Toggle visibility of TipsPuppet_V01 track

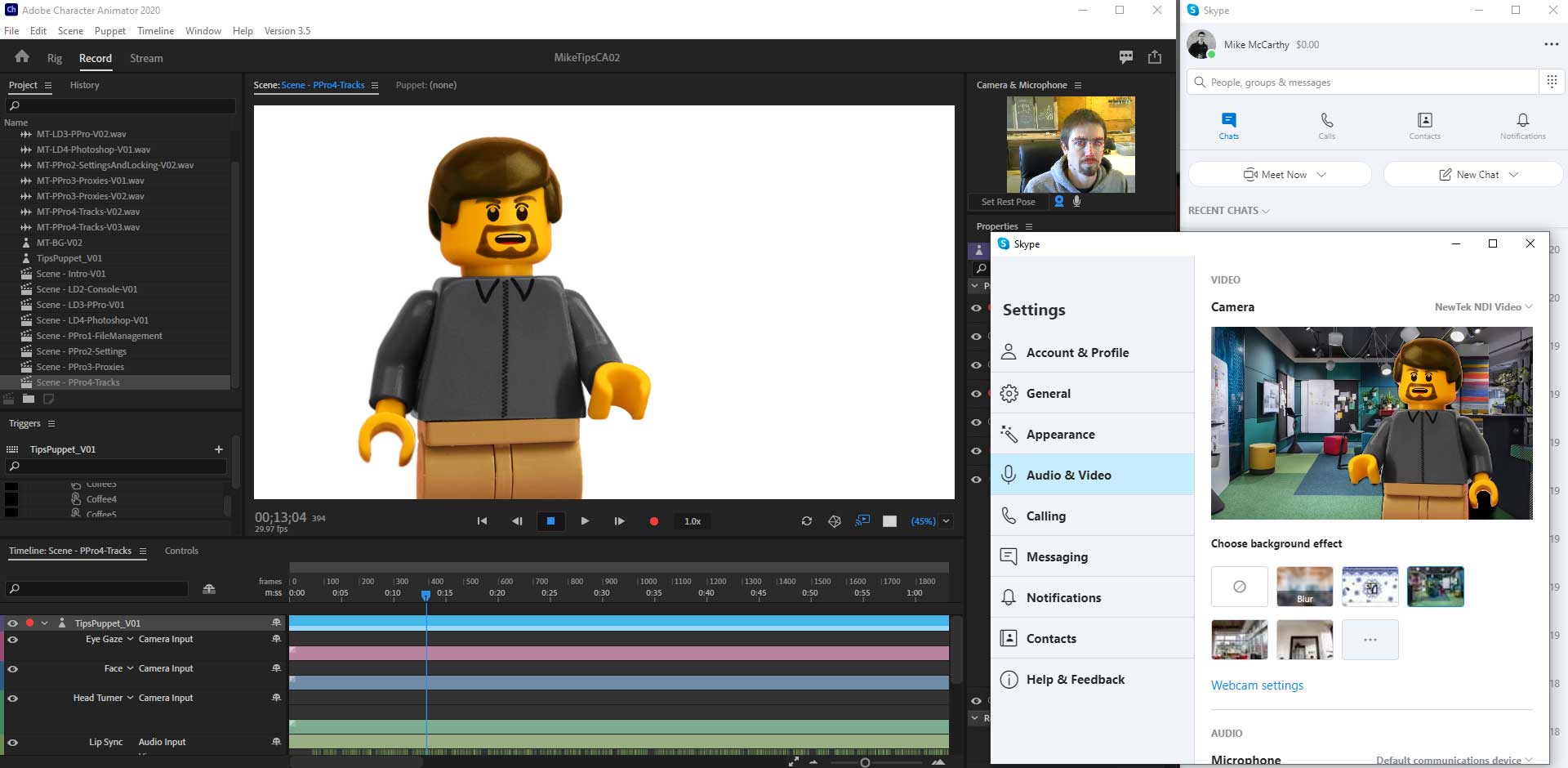tap(12, 623)
